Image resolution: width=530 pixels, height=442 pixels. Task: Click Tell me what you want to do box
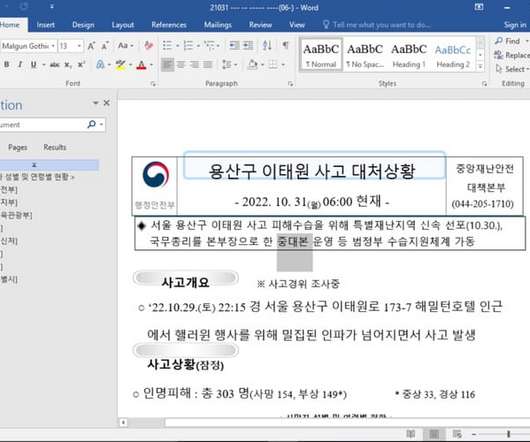coord(377,25)
